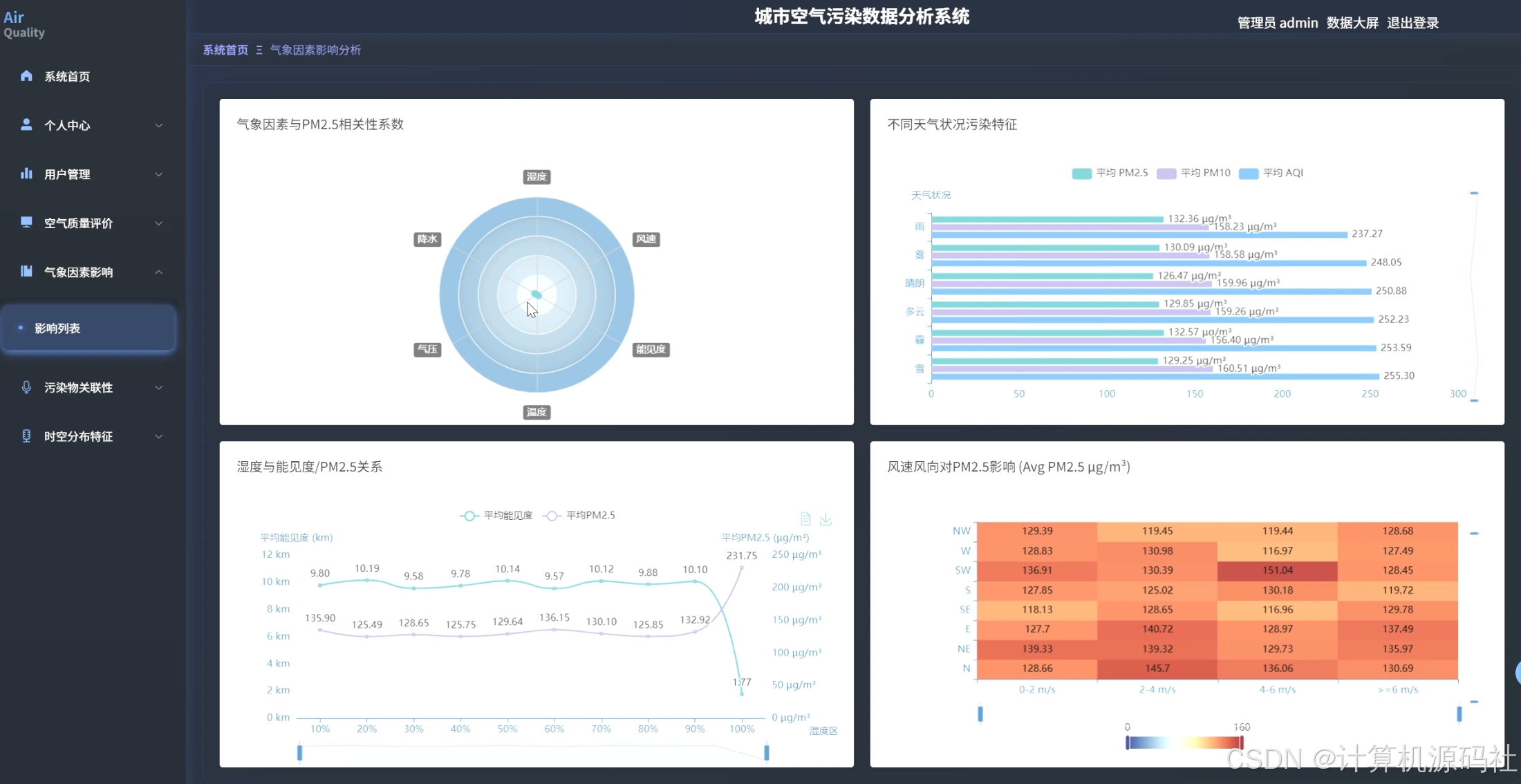Click heatmap vertical zoom bottom handle
The image size is (1521, 784).
[1474, 702]
